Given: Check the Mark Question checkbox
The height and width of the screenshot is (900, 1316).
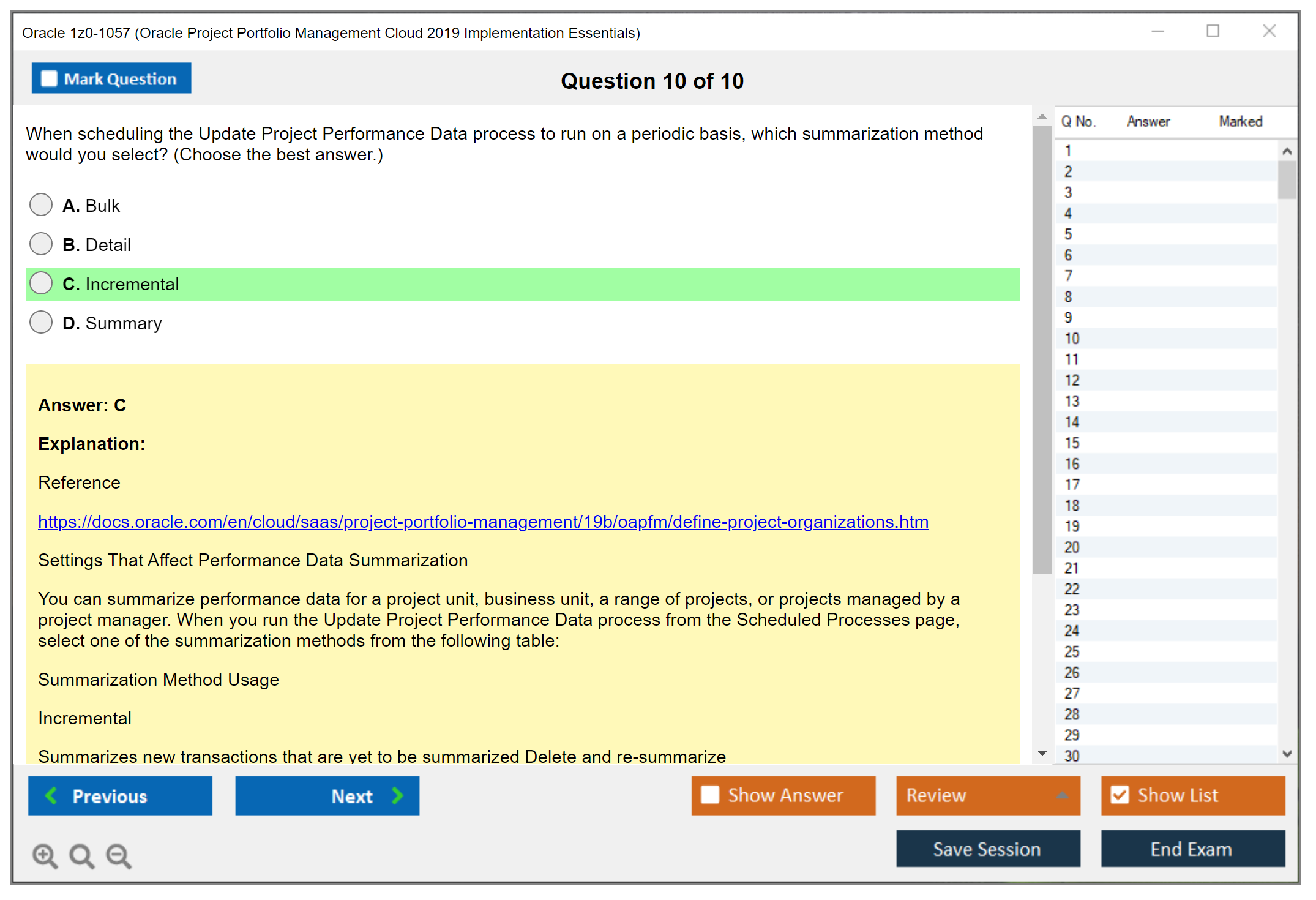Looking at the screenshot, I should [x=49, y=78].
